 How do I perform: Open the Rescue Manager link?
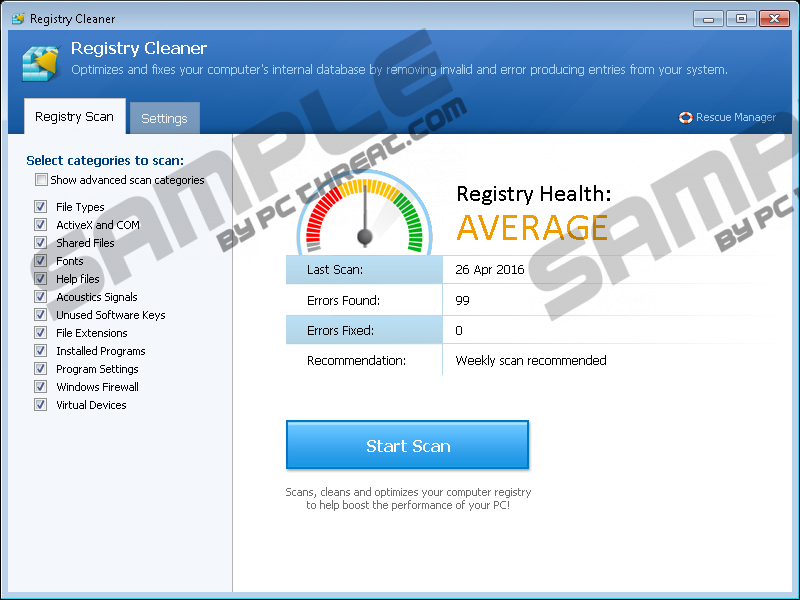(x=735, y=117)
